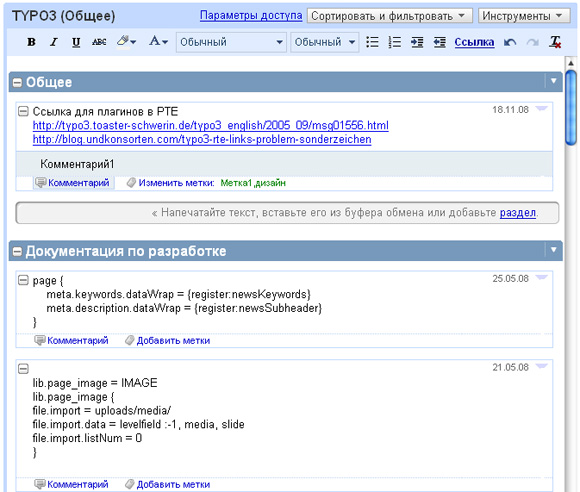Open the highlighter color picker
The height and width of the screenshot is (492, 580).
(x=126, y=42)
